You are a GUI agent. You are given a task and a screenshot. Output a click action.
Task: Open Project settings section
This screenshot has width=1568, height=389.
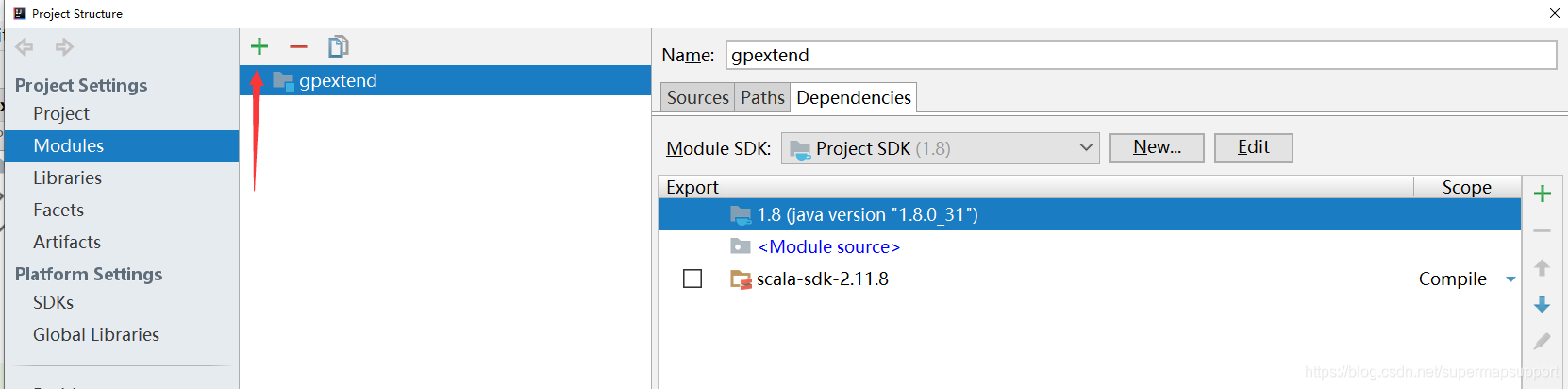[x=61, y=113]
